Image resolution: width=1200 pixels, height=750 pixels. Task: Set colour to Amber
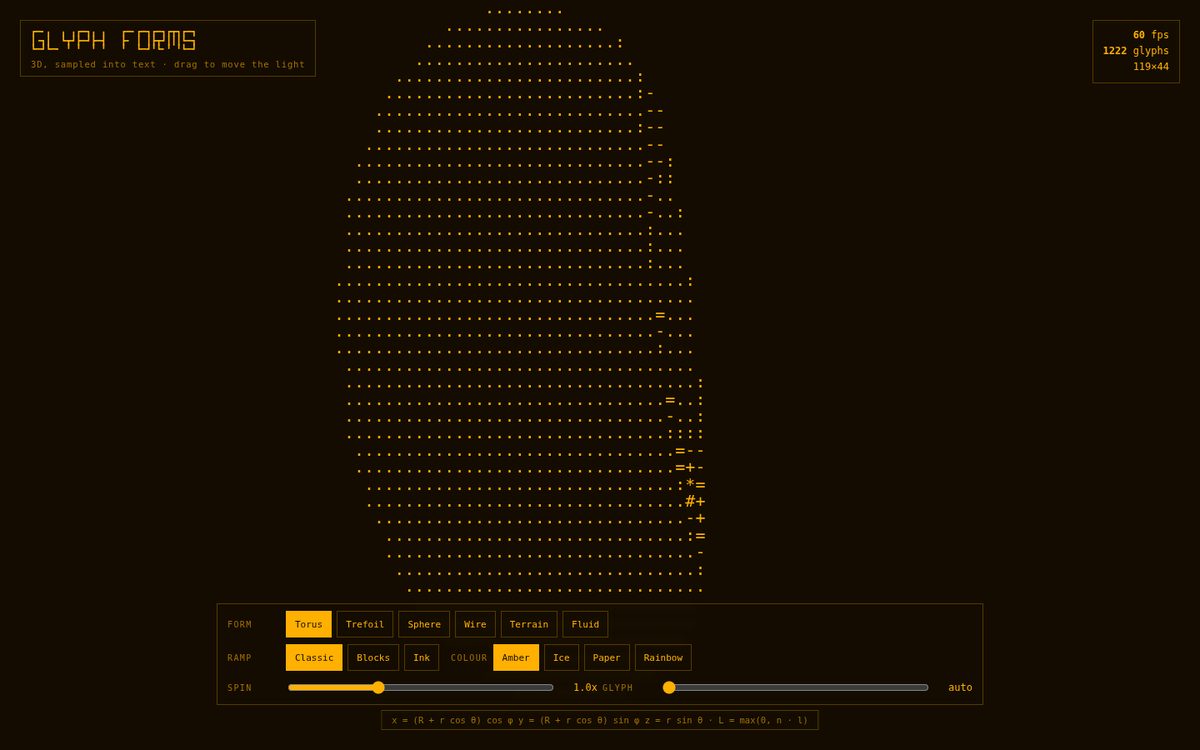click(x=516, y=657)
